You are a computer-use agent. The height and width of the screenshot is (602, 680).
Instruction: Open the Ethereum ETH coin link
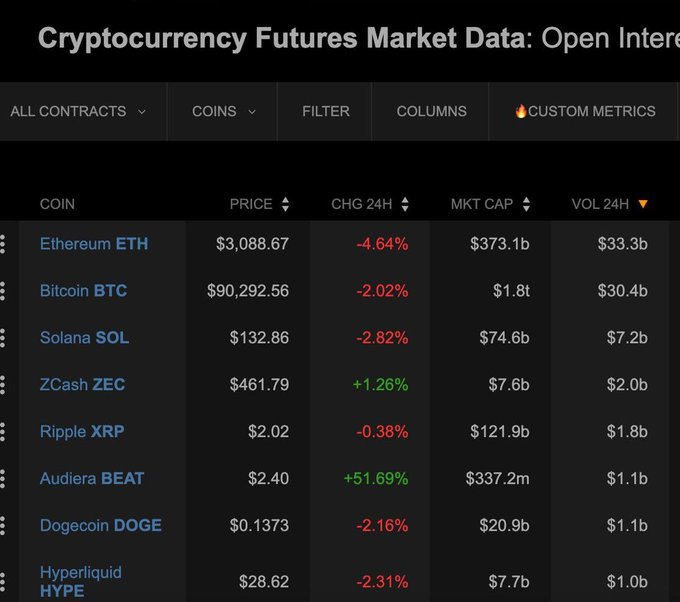tap(94, 244)
